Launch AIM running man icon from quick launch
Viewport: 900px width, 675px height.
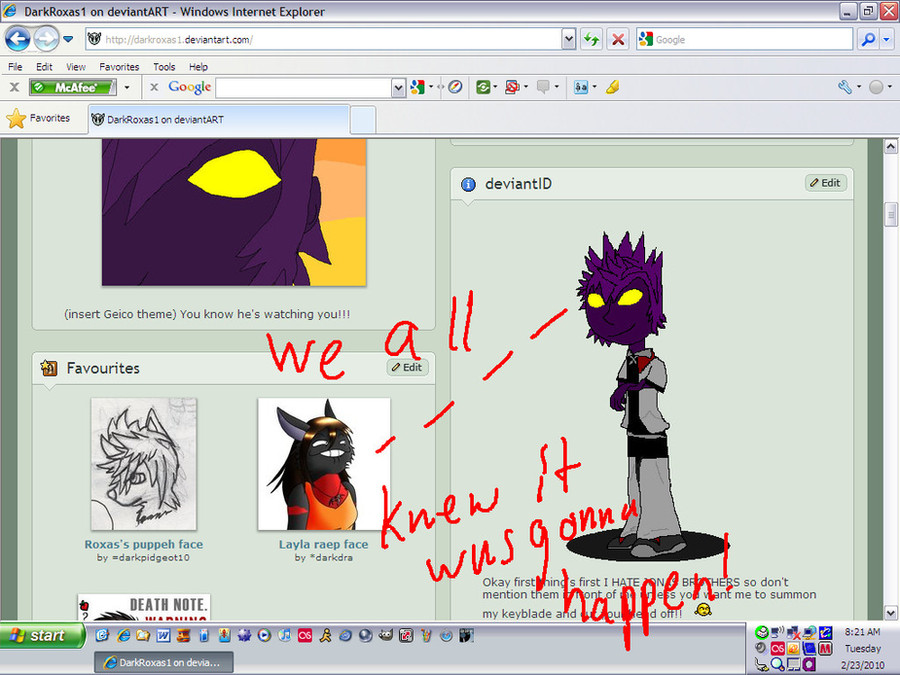coord(325,635)
